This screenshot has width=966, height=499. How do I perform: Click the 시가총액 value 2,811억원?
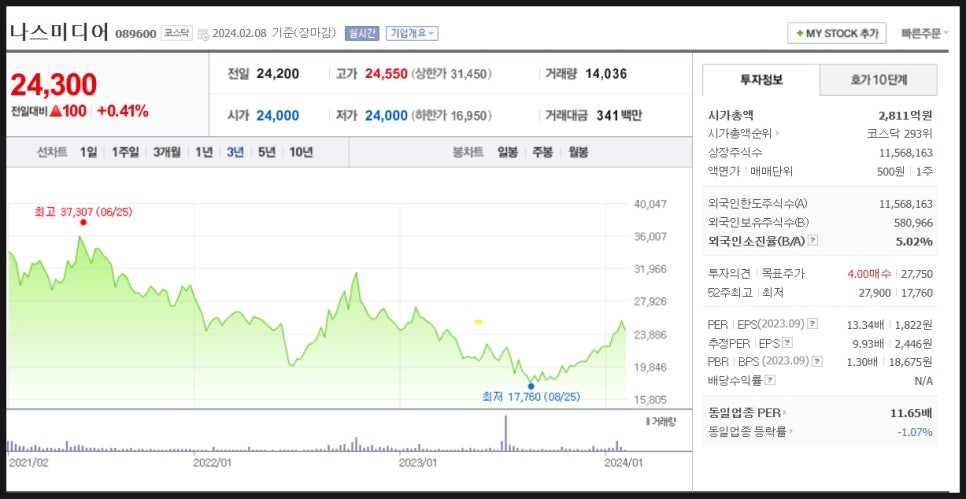[x=905, y=115]
